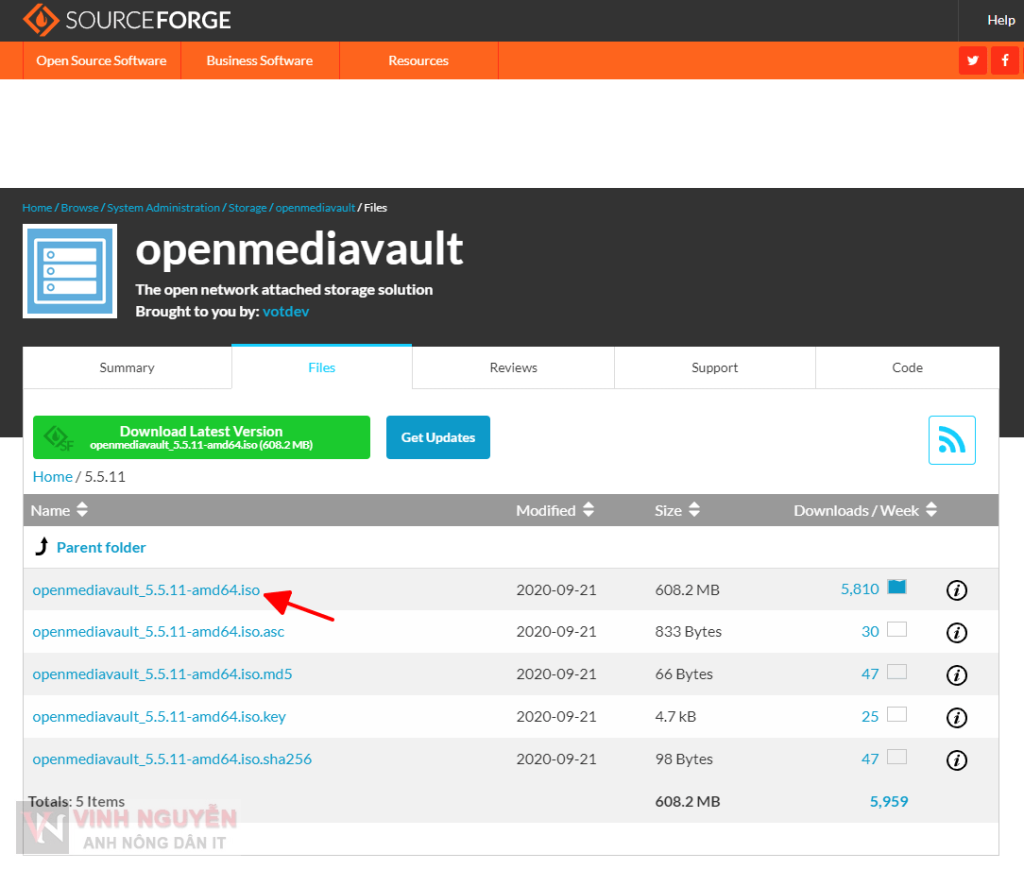Screen dimensions: 1024x870
Task: Sort the file list by Size
Action: (x=677, y=510)
